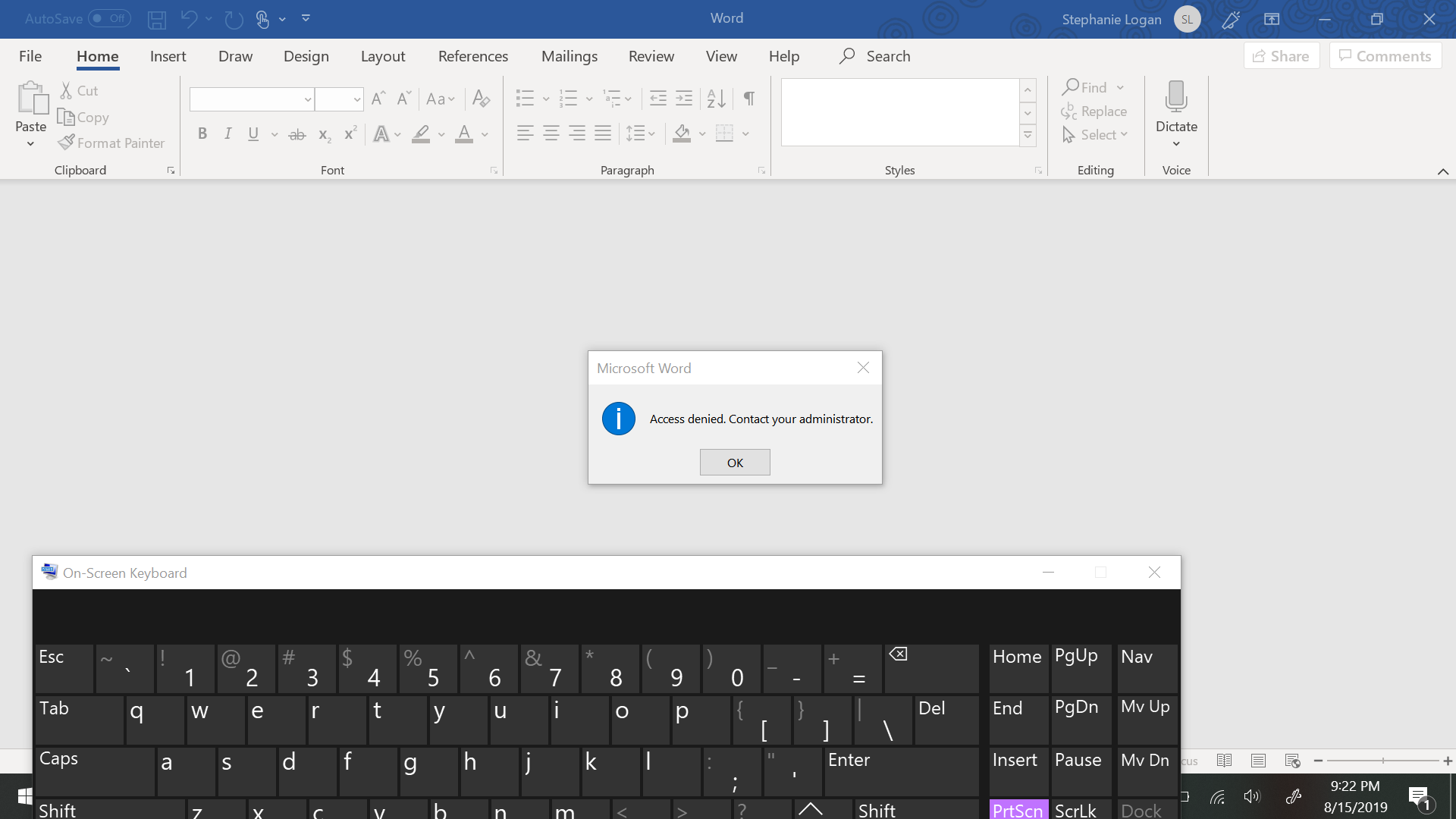This screenshot has height=819, width=1456.
Task: Click the Cut scissors icon
Action: pyautogui.click(x=66, y=90)
